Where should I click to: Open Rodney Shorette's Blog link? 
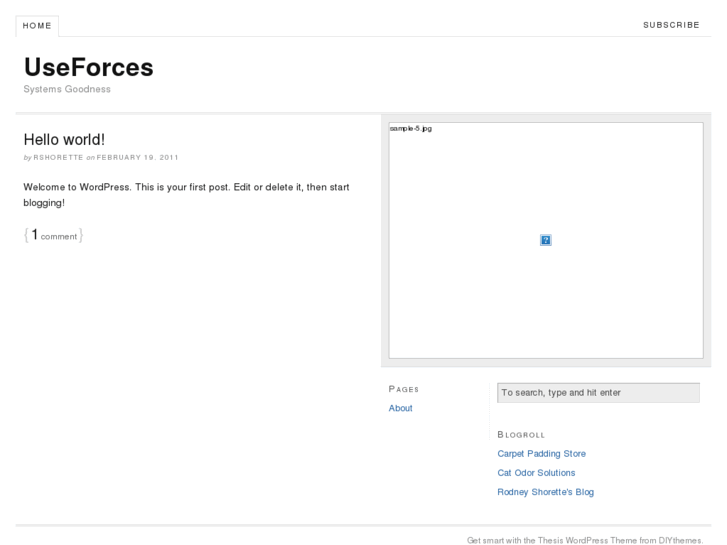click(545, 492)
